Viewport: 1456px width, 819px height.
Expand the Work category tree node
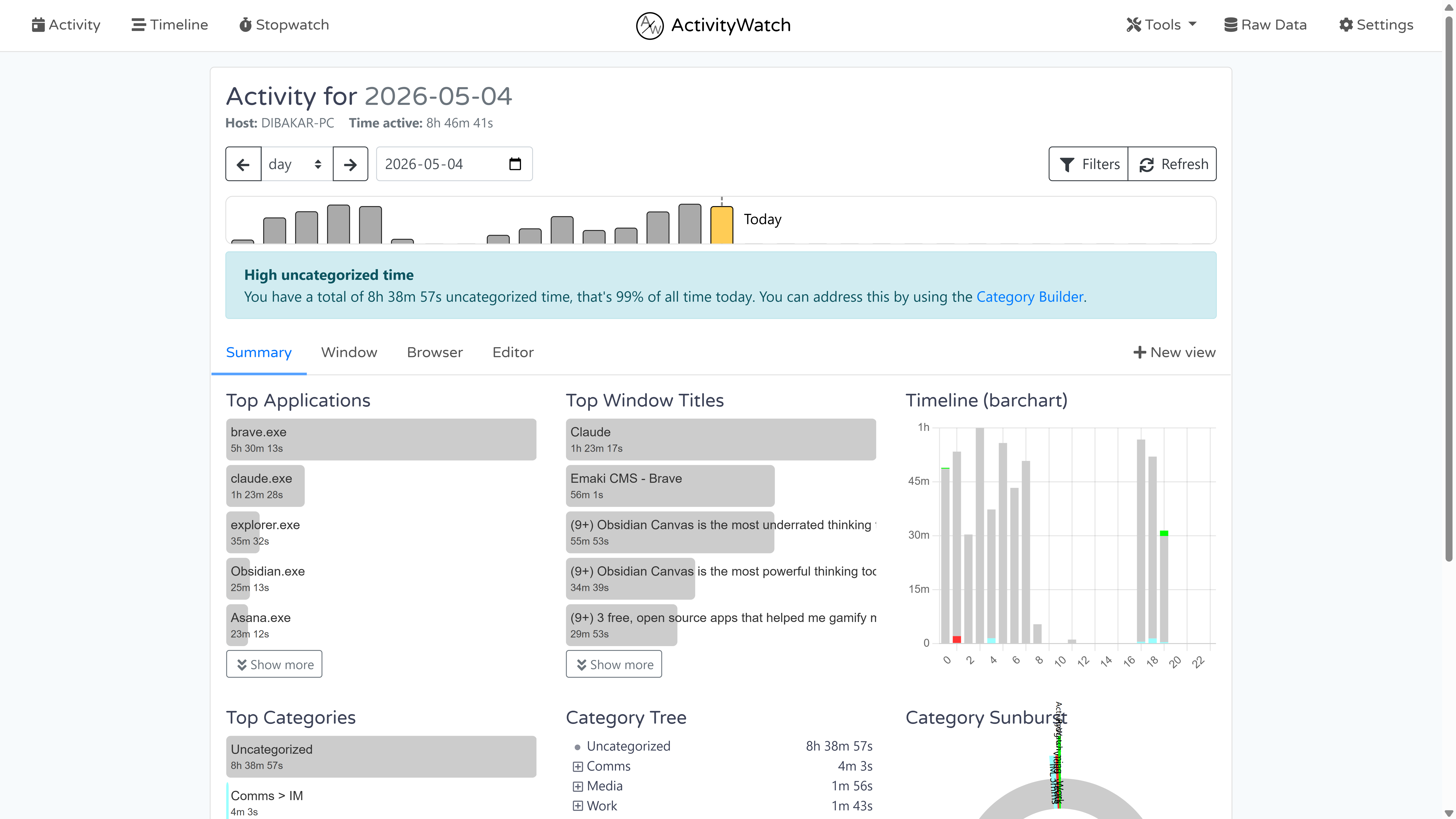[x=578, y=806]
